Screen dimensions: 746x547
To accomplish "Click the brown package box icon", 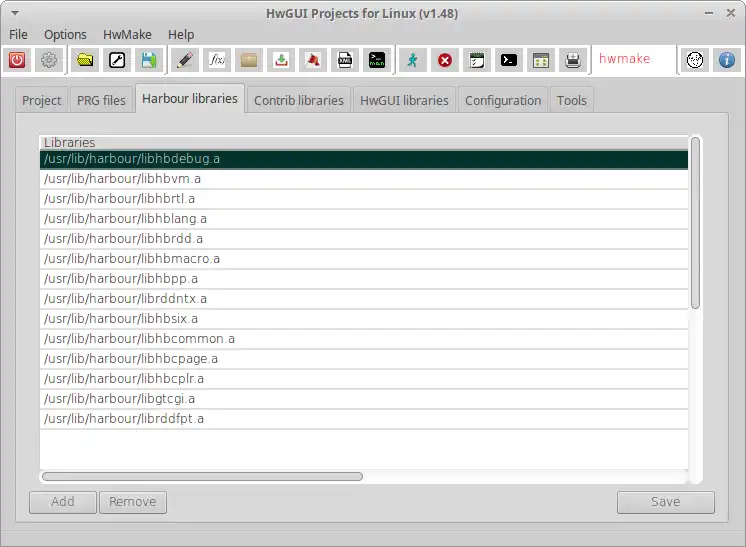I will 249,60.
